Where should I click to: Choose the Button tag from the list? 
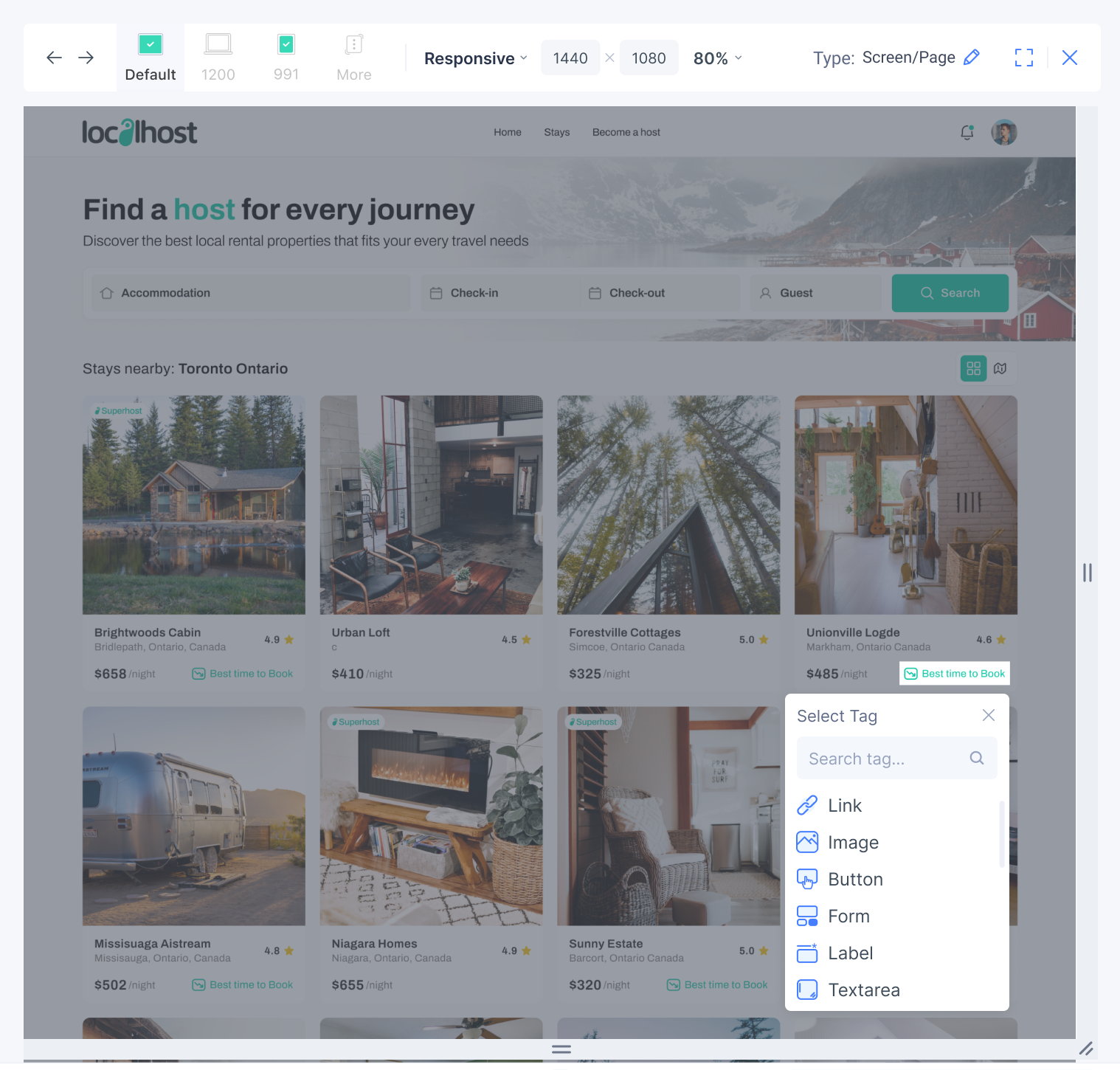click(x=855, y=879)
